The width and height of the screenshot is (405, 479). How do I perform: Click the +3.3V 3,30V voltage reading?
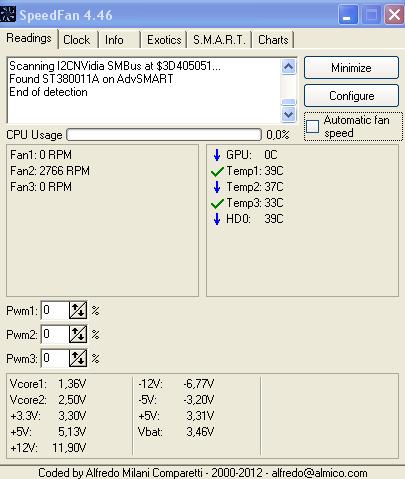click(x=48, y=416)
